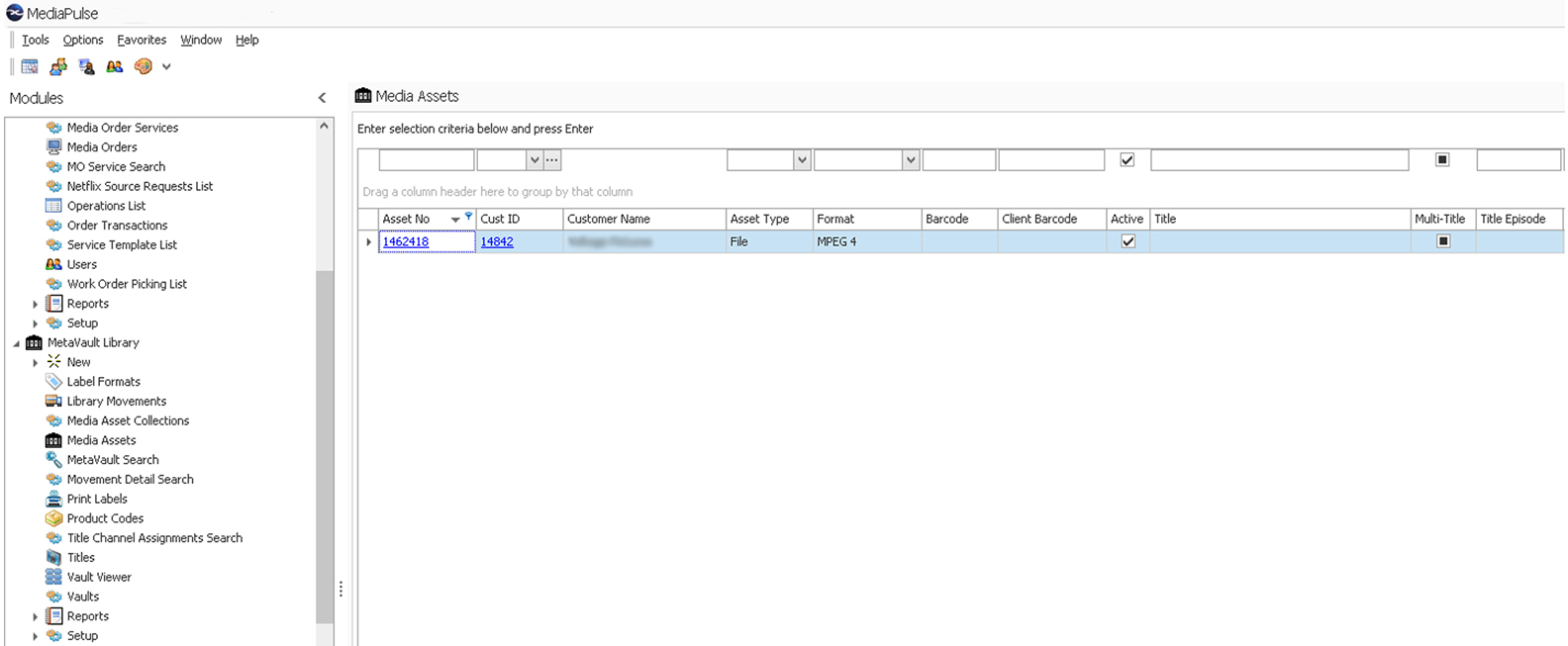Click the Vaults icon in Modules tree
1568x646 pixels.
click(x=54, y=597)
